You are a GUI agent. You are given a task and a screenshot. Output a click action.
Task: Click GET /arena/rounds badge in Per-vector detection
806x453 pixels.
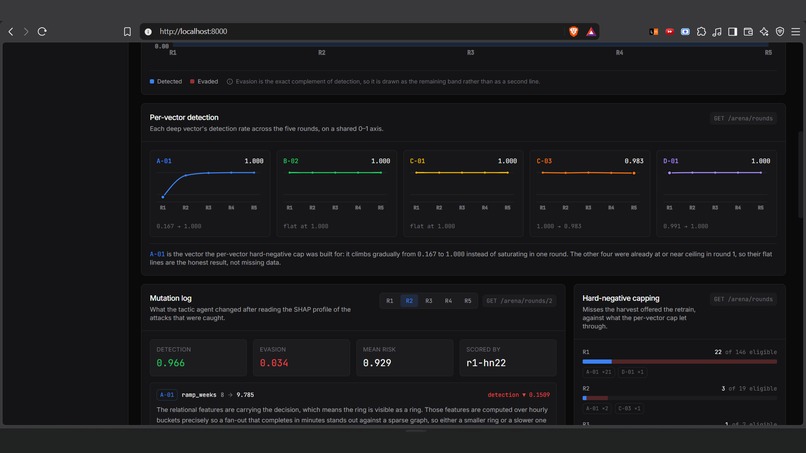tap(743, 118)
